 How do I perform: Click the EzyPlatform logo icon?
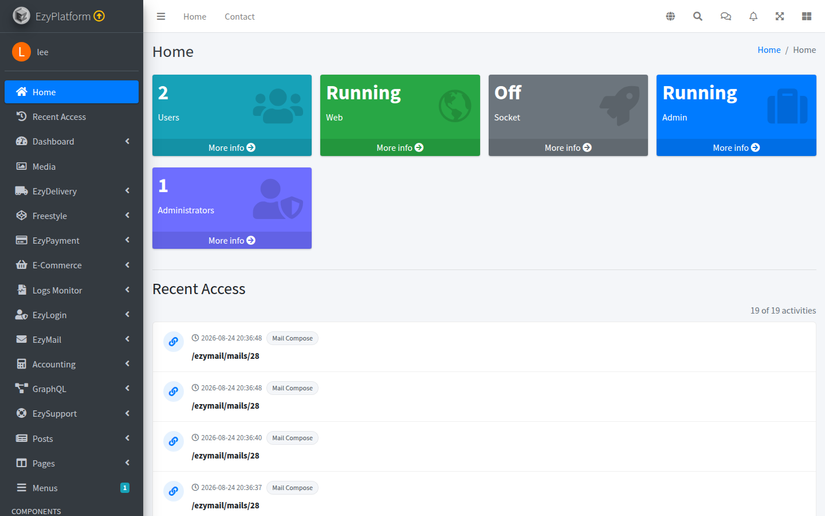pyautogui.click(x=22, y=16)
